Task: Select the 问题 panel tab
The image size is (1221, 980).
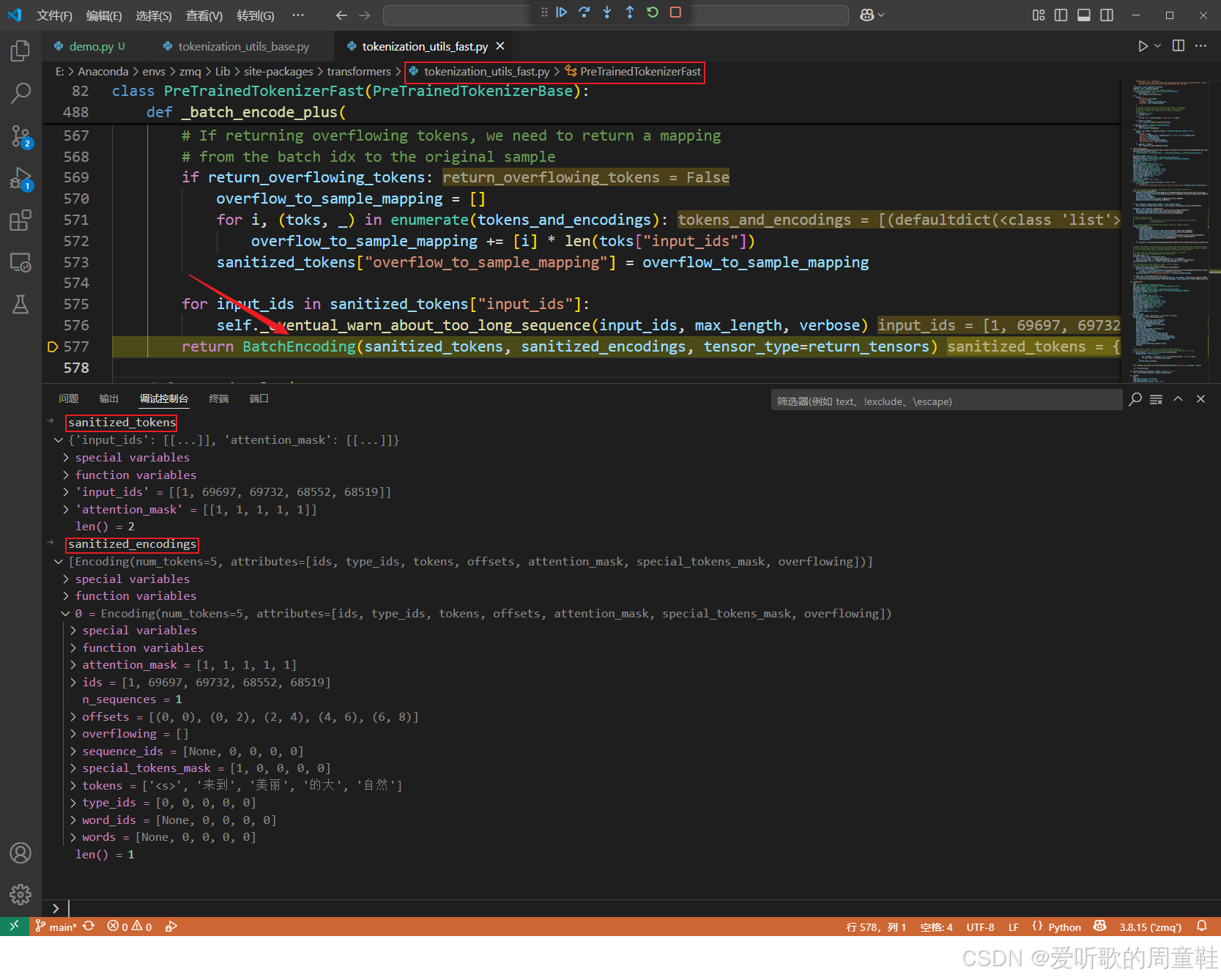Action: [69, 398]
